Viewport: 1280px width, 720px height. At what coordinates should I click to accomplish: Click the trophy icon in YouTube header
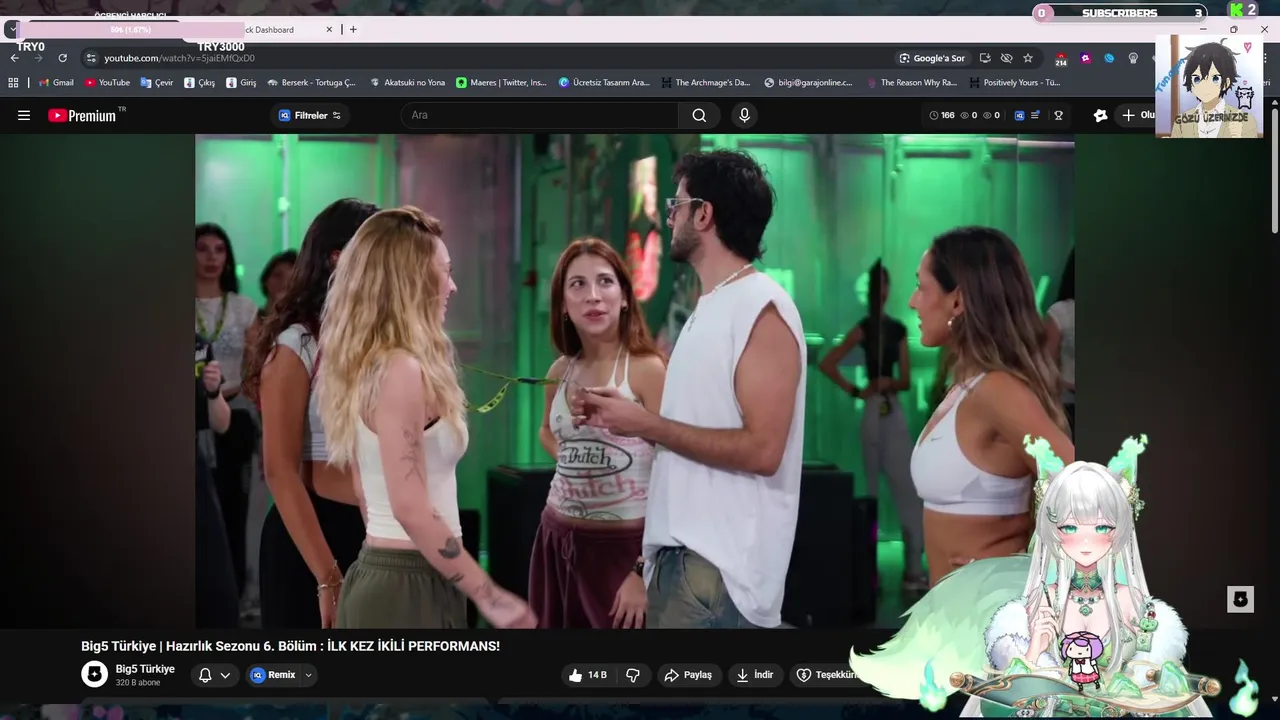1058,115
